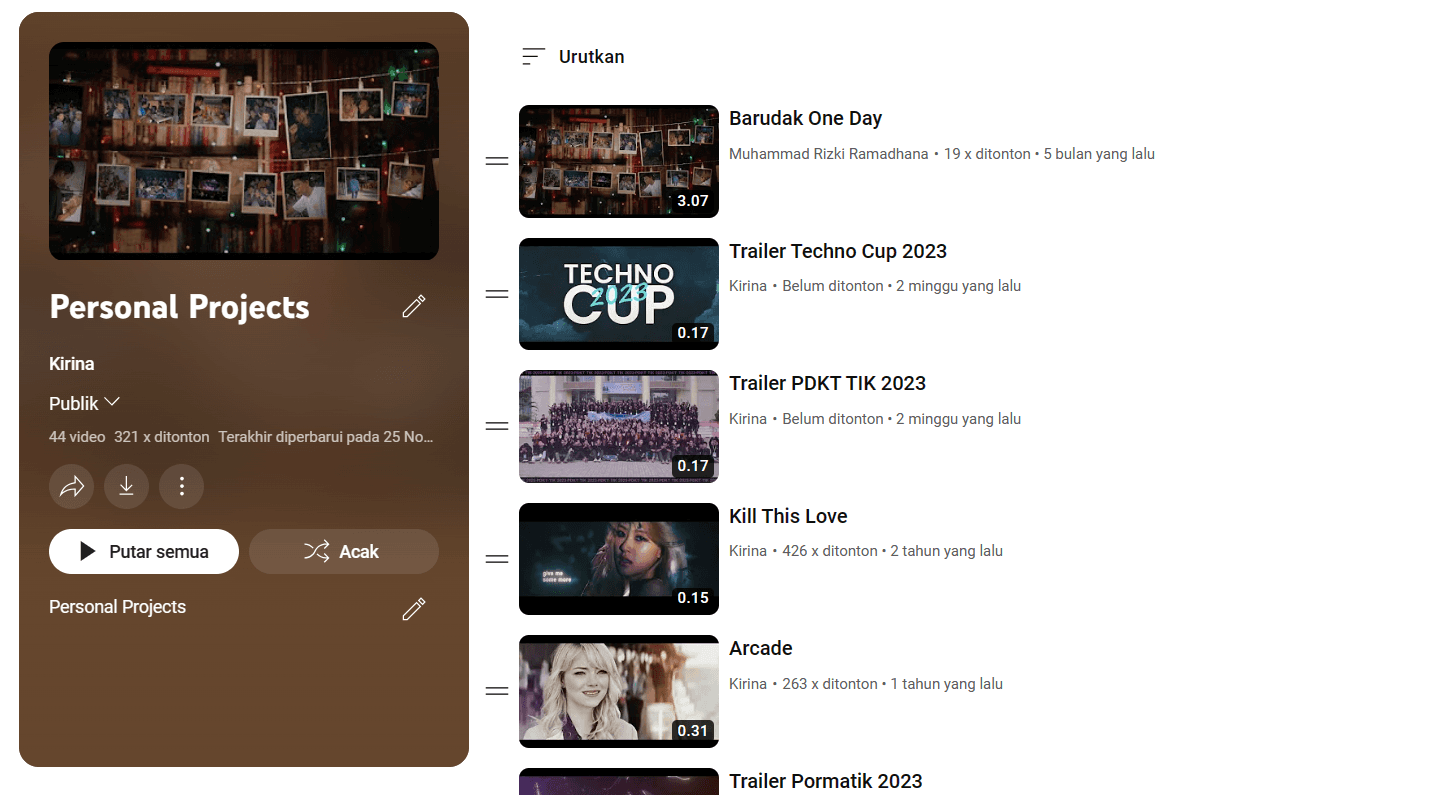Click the 'Personal Projects' description text

(x=118, y=607)
